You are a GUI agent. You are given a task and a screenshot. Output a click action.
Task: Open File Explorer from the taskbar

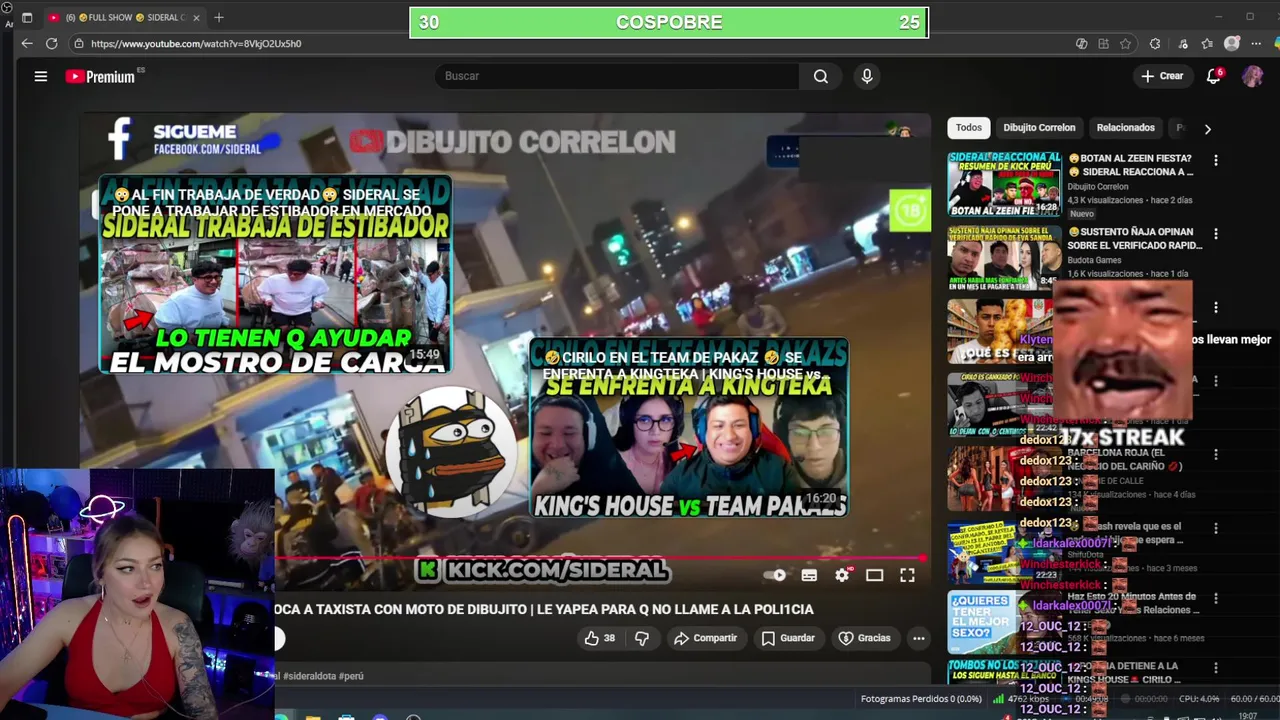(313, 717)
